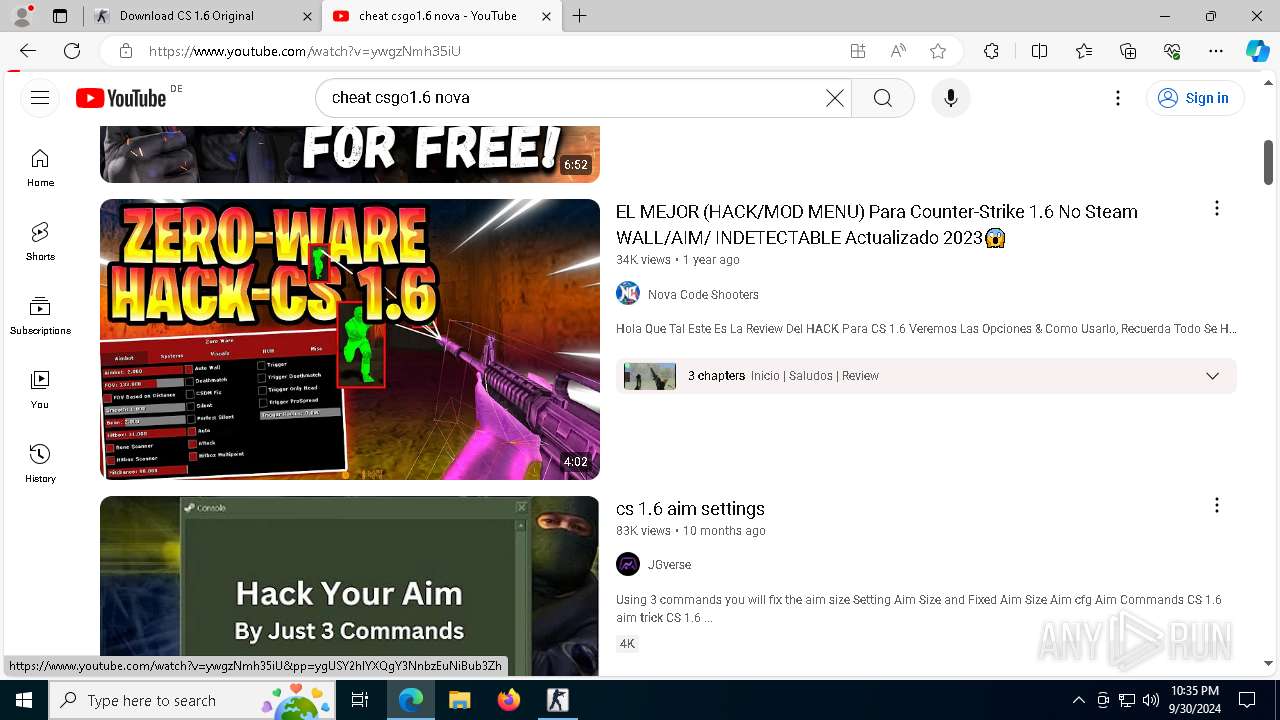This screenshot has width=1280, height=720.
Task: Visit JGverse channel
Action: click(x=669, y=564)
